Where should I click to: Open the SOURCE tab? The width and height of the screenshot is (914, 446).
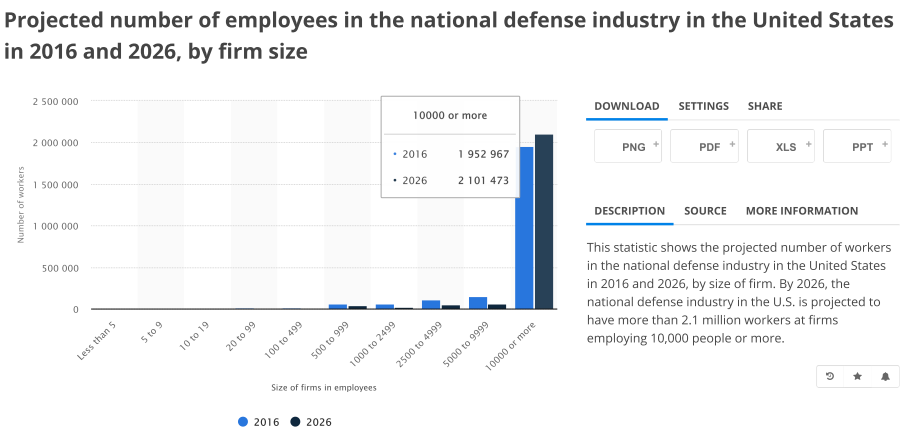point(705,211)
